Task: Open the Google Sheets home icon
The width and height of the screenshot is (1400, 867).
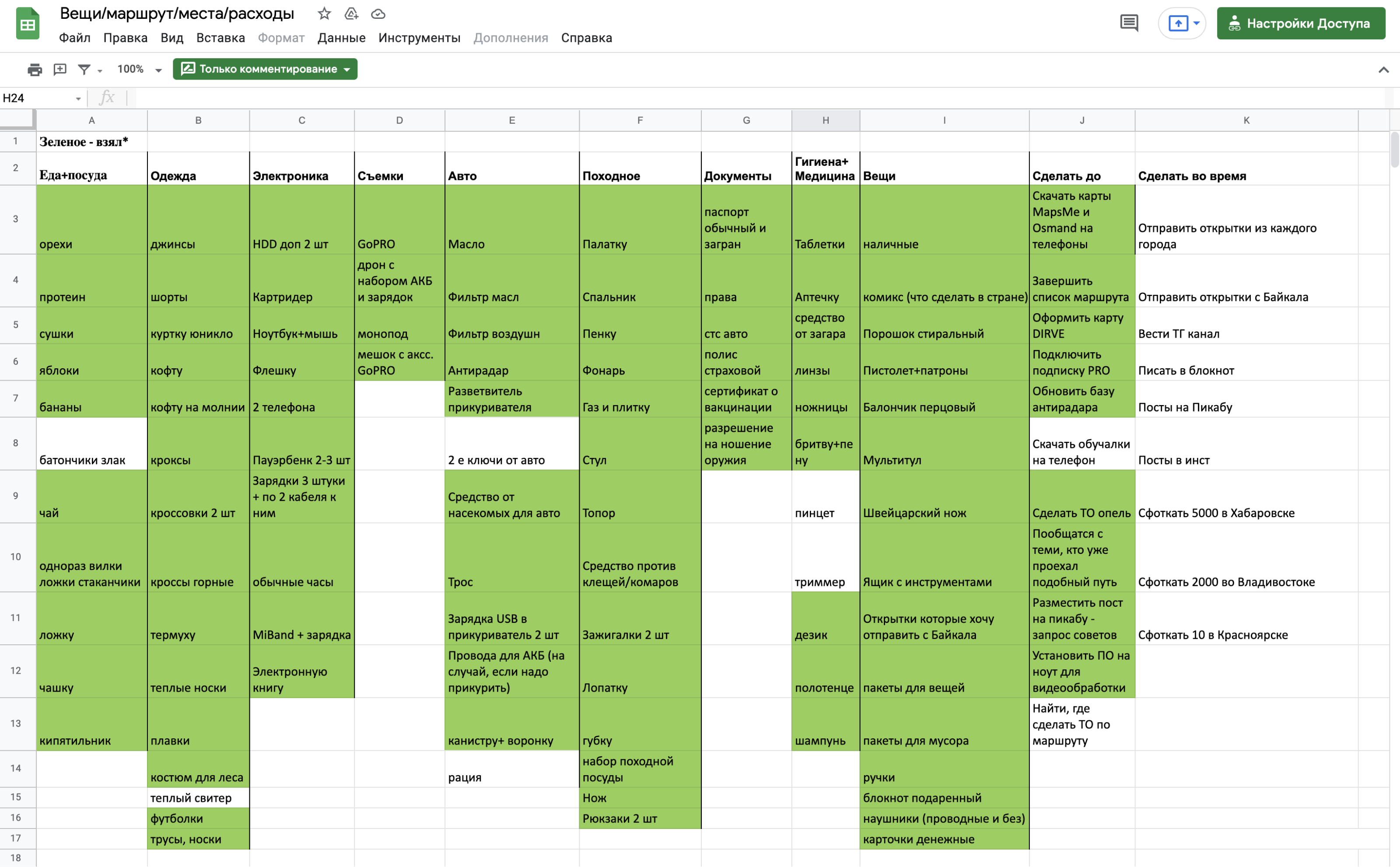Action: (28, 24)
